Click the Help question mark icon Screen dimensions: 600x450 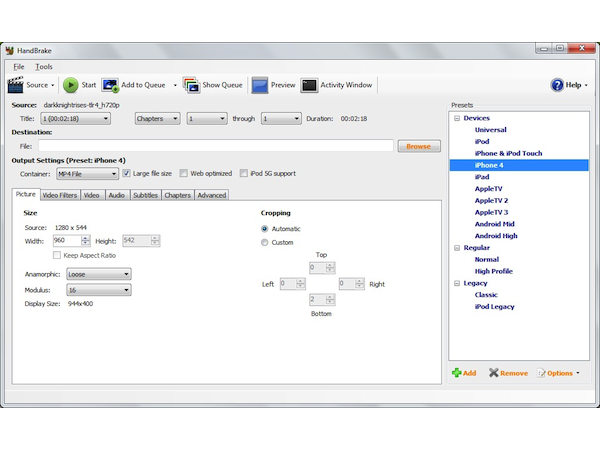[x=557, y=85]
